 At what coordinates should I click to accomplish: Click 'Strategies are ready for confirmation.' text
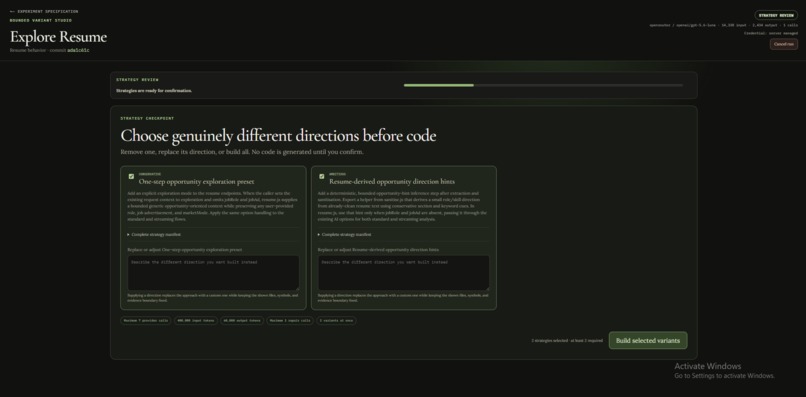coord(154,91)
